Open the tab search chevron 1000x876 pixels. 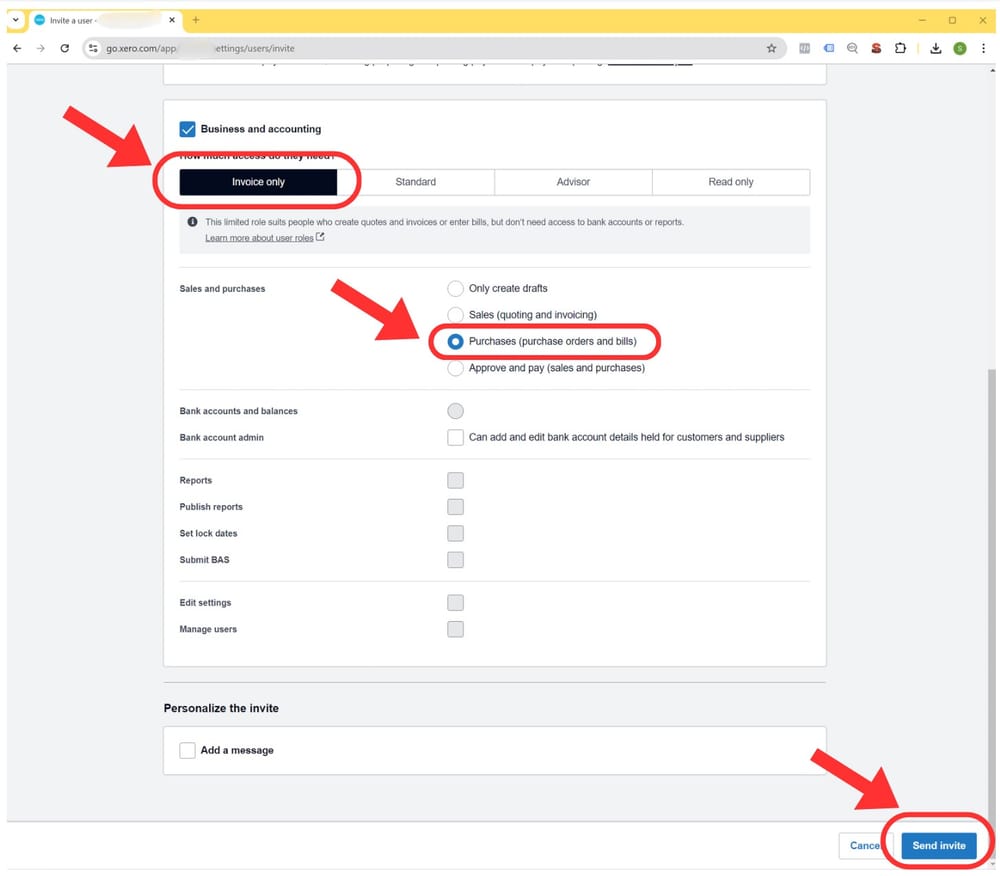point(14,20)
